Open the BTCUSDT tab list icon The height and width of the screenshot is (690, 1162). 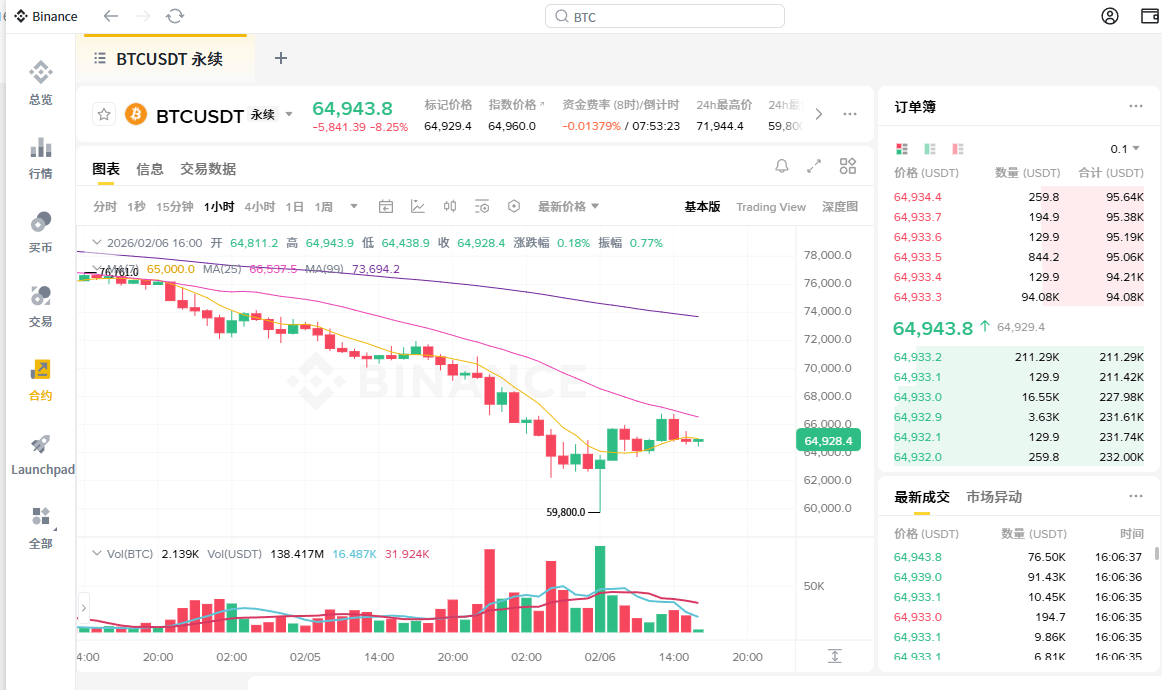[x=100, y=58]
